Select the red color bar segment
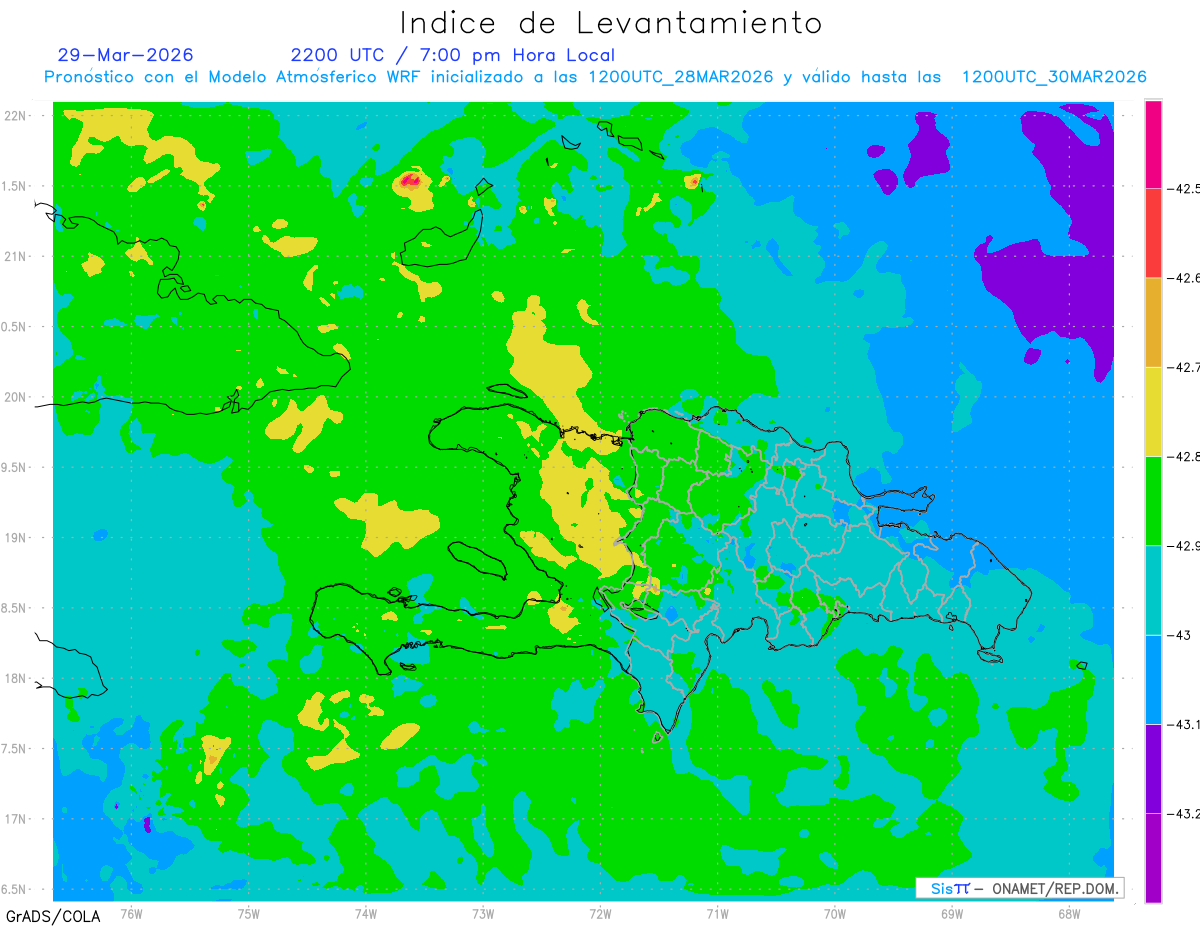 (1153, 233)
